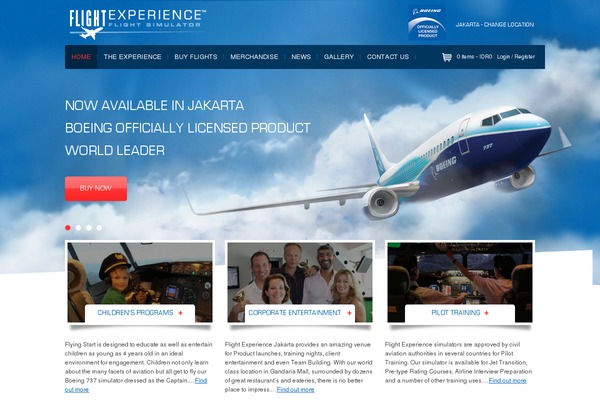600x400 pixels.
Task: Click the plus icon beside Pilot Training
Action: (x=486, y=313)
